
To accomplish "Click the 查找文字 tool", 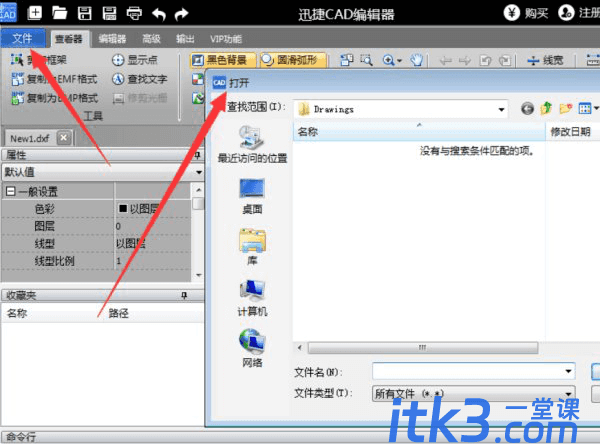I will point(140,79).
